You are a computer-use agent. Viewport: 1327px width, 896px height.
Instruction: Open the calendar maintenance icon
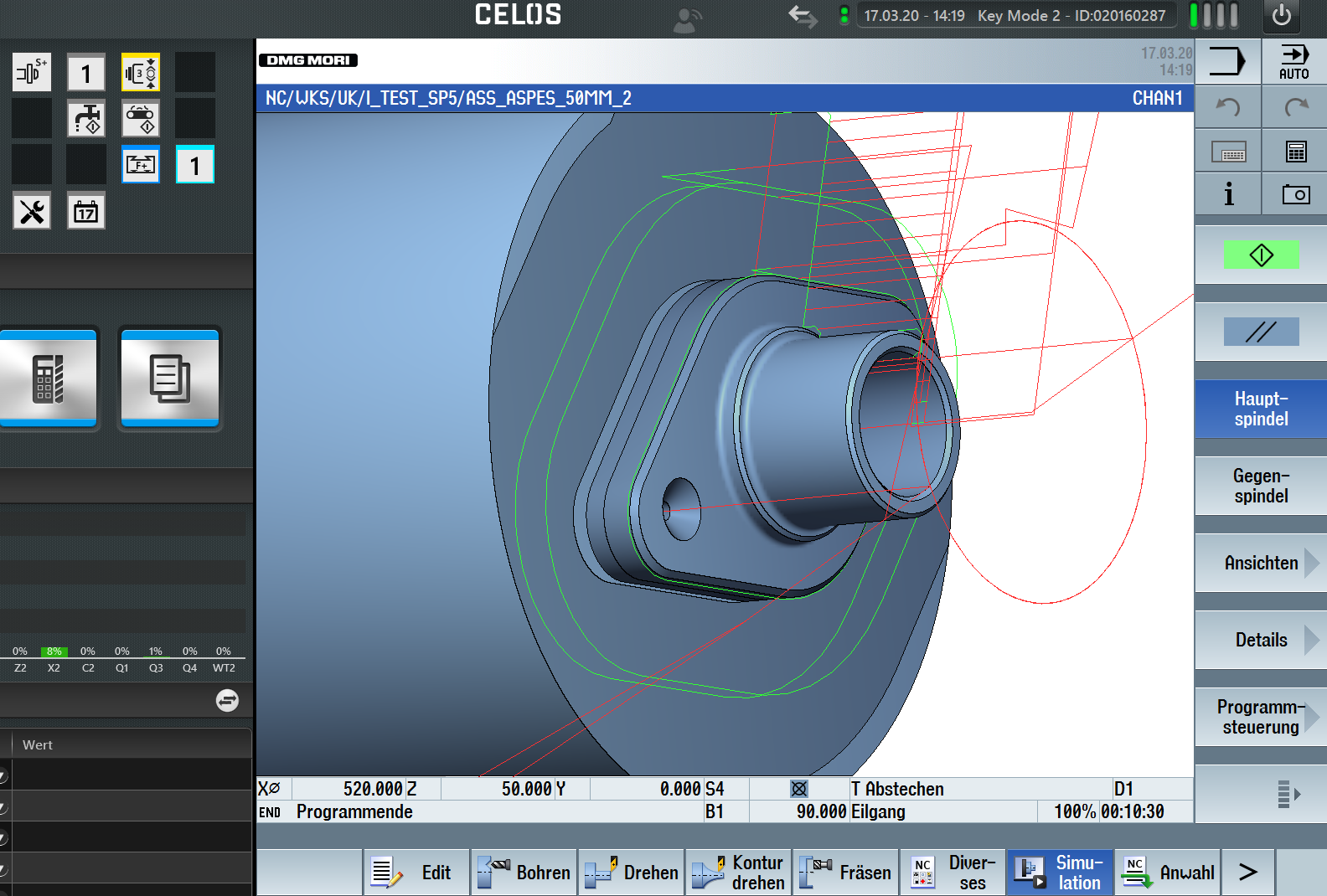pos(85,211)
